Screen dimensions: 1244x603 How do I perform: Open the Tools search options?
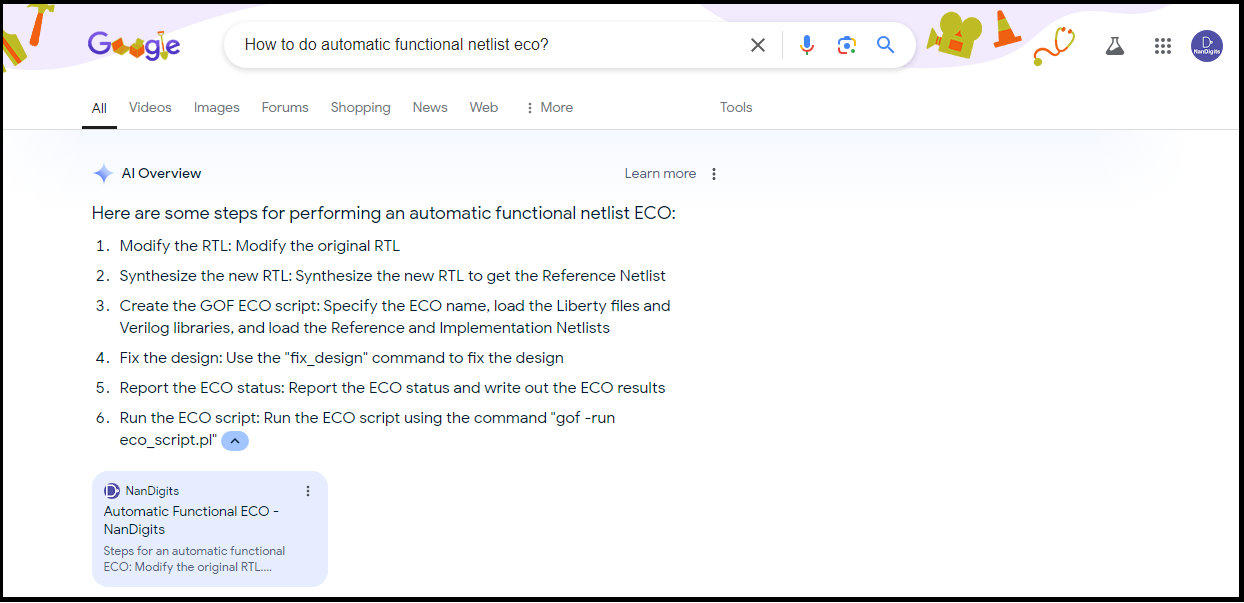(736, 108)
